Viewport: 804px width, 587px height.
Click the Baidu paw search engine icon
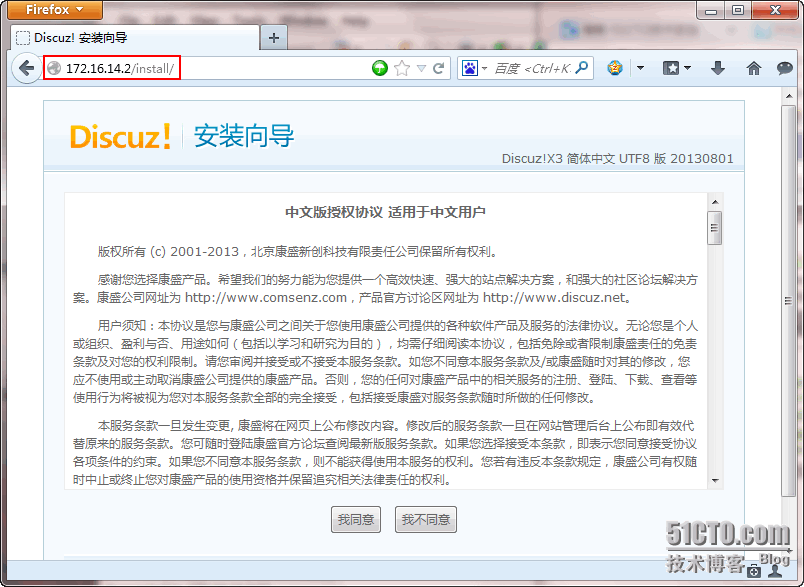470,68
